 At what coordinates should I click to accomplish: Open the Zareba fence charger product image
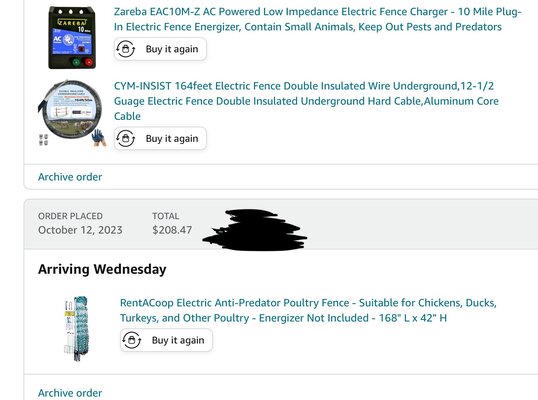[x=72, y=37]
